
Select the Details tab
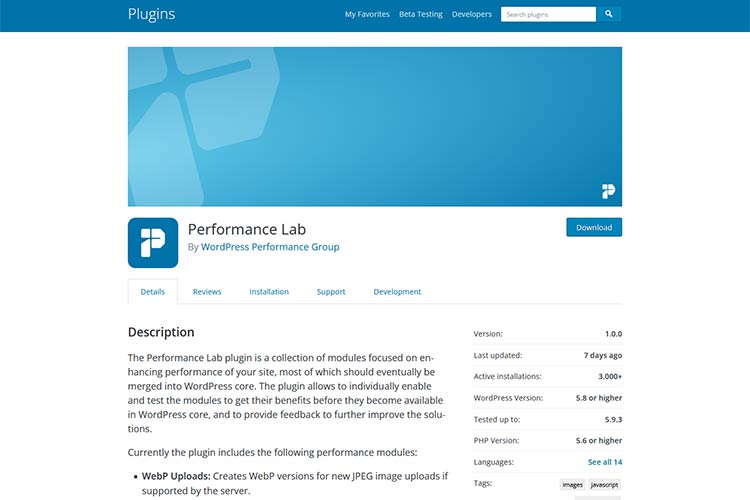click(x=153, y=292)
